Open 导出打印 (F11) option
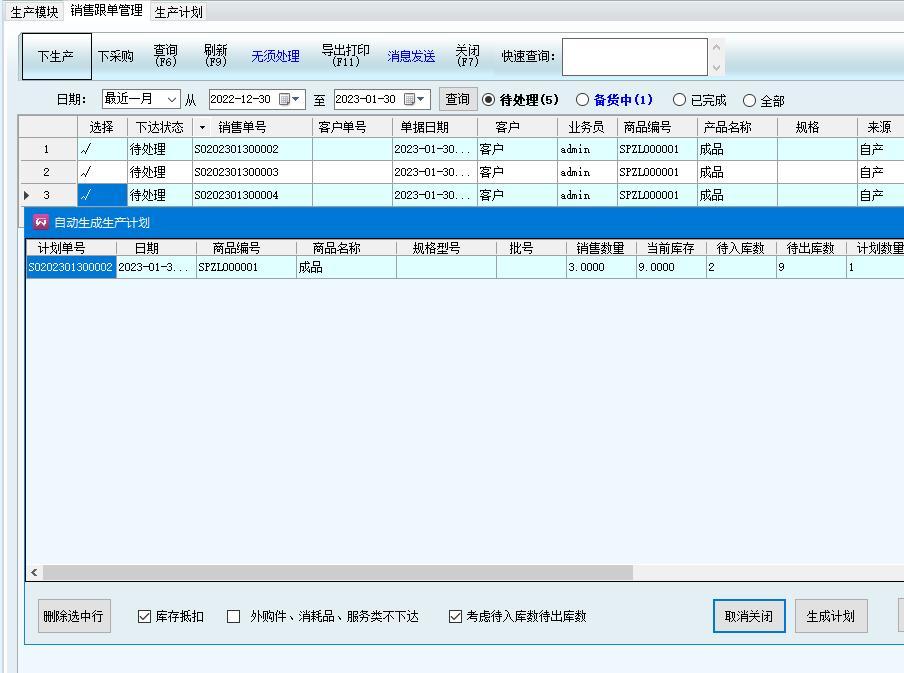The image size is (904, 673). (345, 56)
